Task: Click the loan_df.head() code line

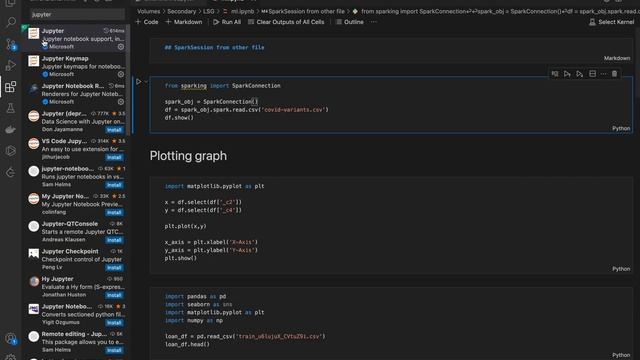Action: (187, 344)
